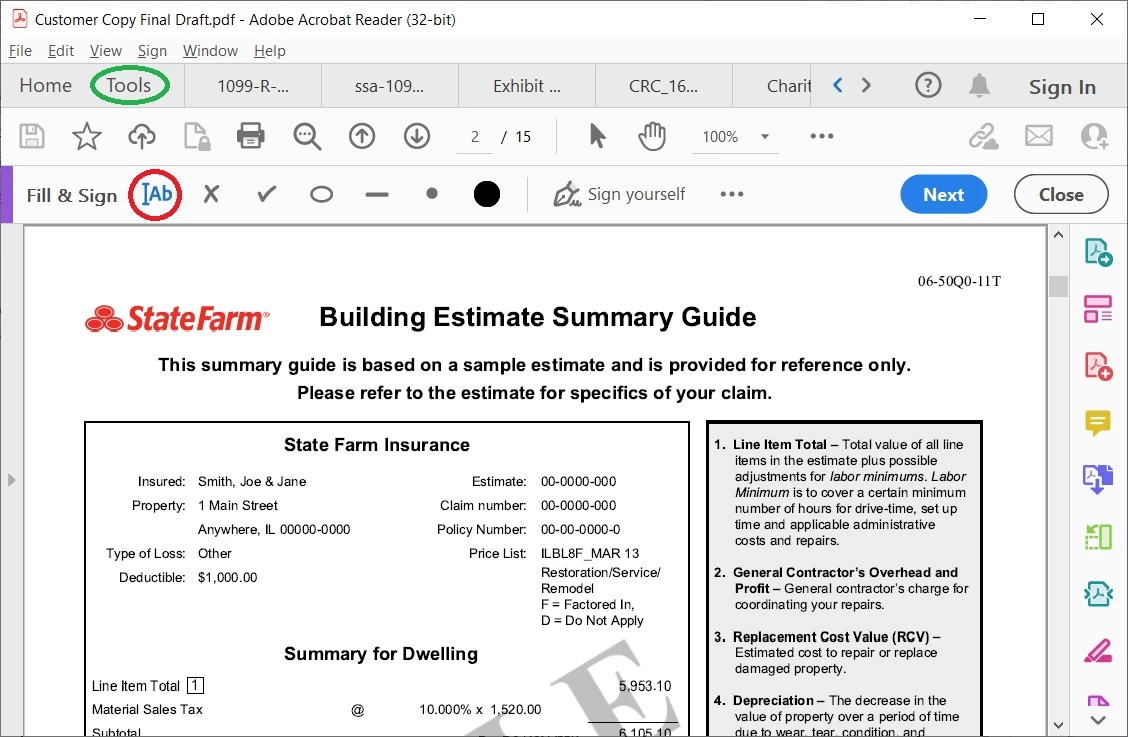
Task: Send file by email envelope icon
Action: 1039,136
